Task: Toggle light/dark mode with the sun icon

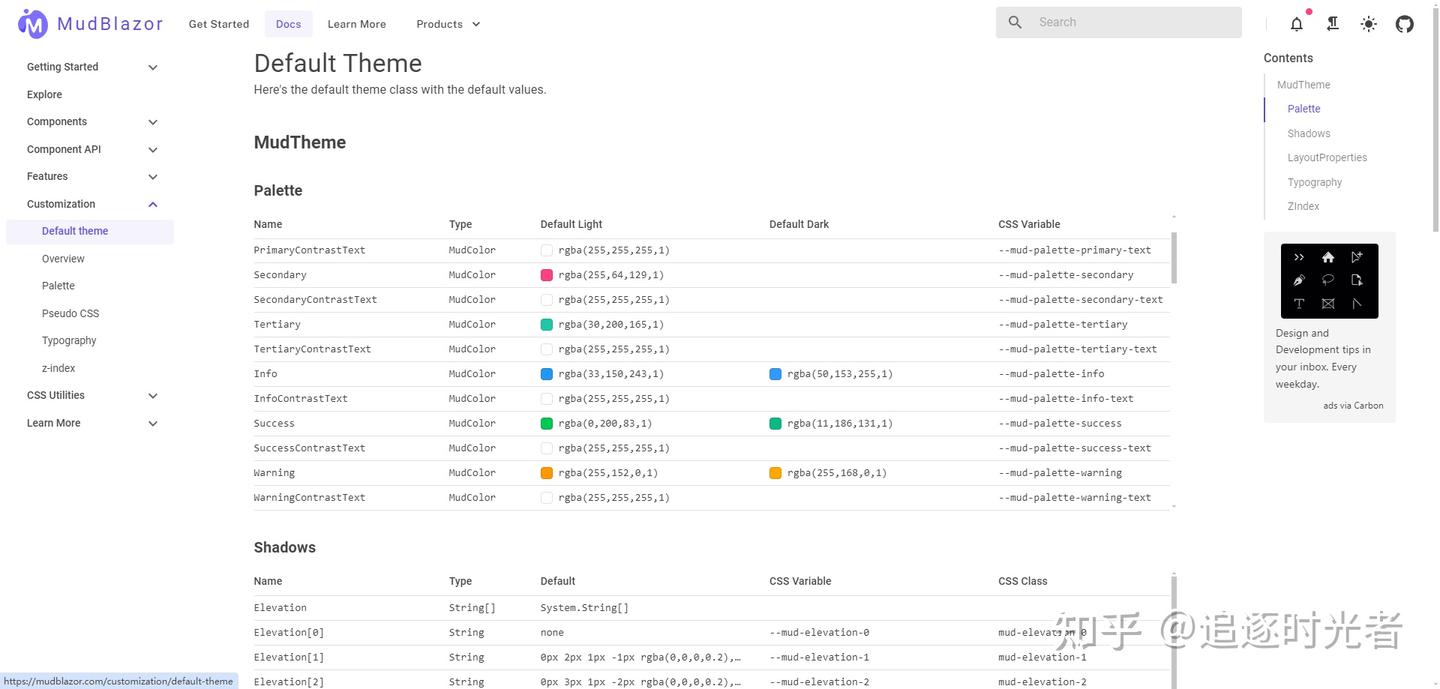Action: click(1368, 24)
